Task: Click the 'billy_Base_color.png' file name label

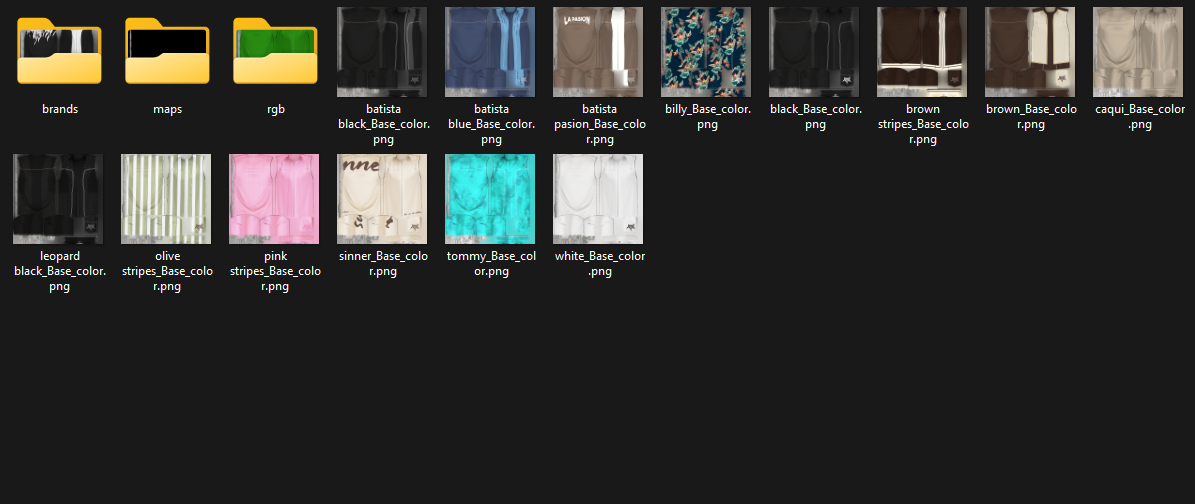Action: 706,117
